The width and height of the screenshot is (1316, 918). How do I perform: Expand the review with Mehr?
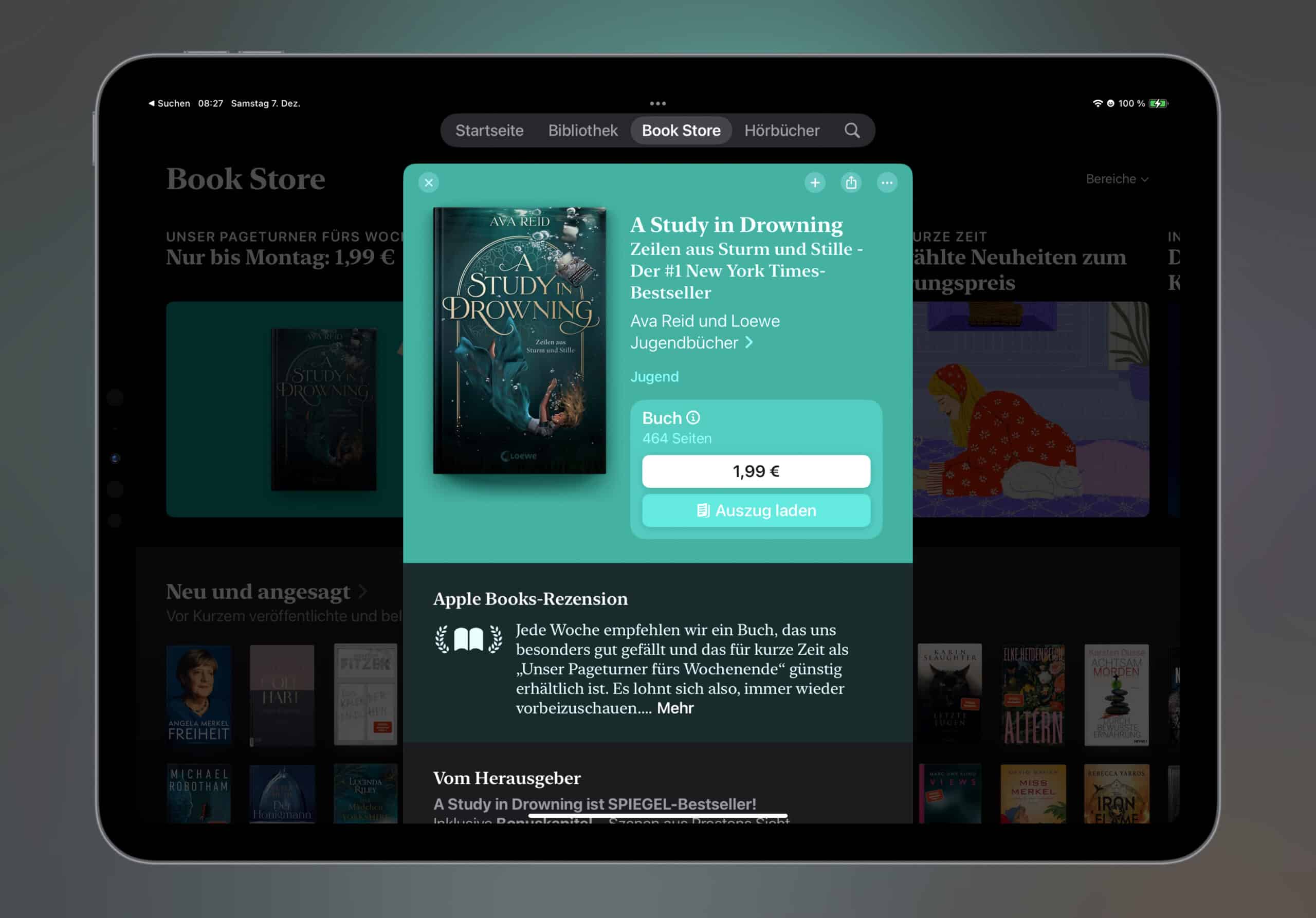675,708
